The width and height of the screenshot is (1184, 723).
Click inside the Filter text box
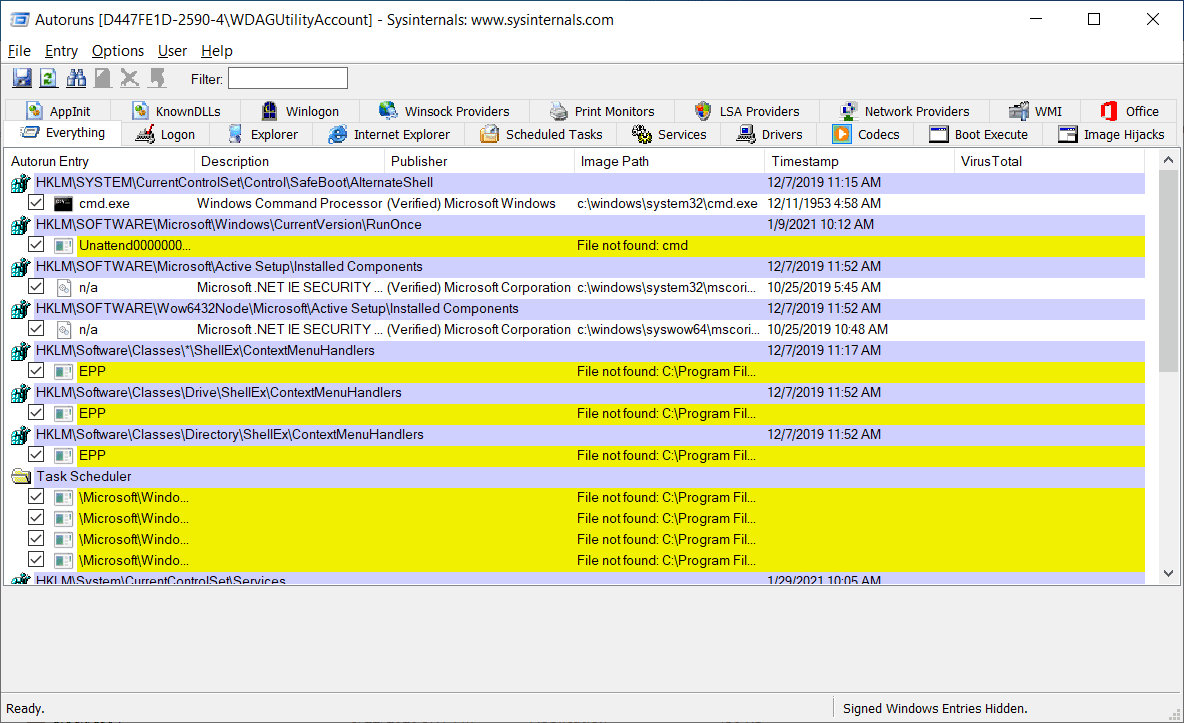click(288, 79)
